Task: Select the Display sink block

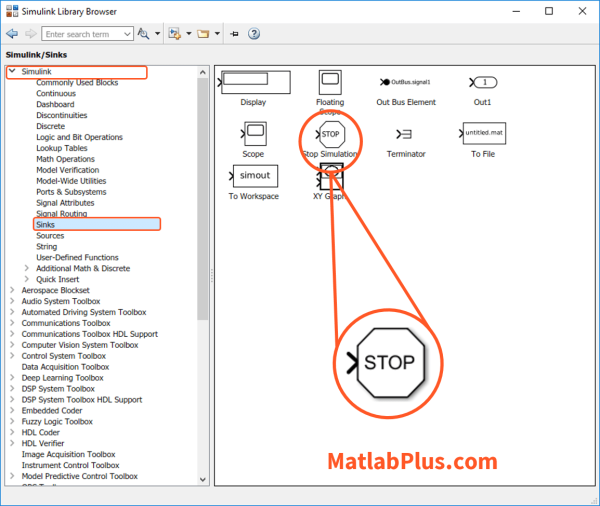Action: (254, 82)
